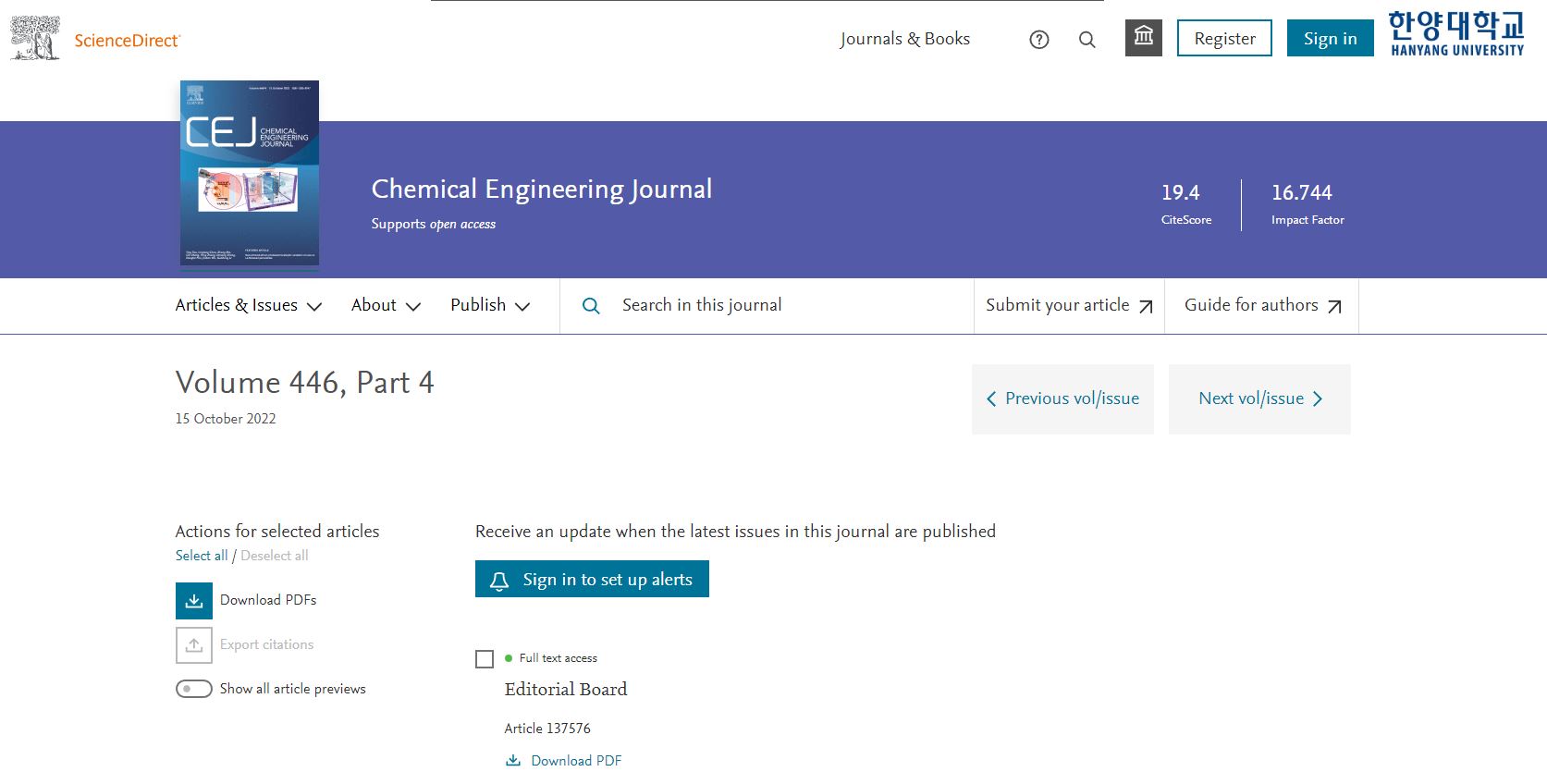1547x784 pixels.
Task: Open Journals & Books menu
Action: click(x=904, y=39)
